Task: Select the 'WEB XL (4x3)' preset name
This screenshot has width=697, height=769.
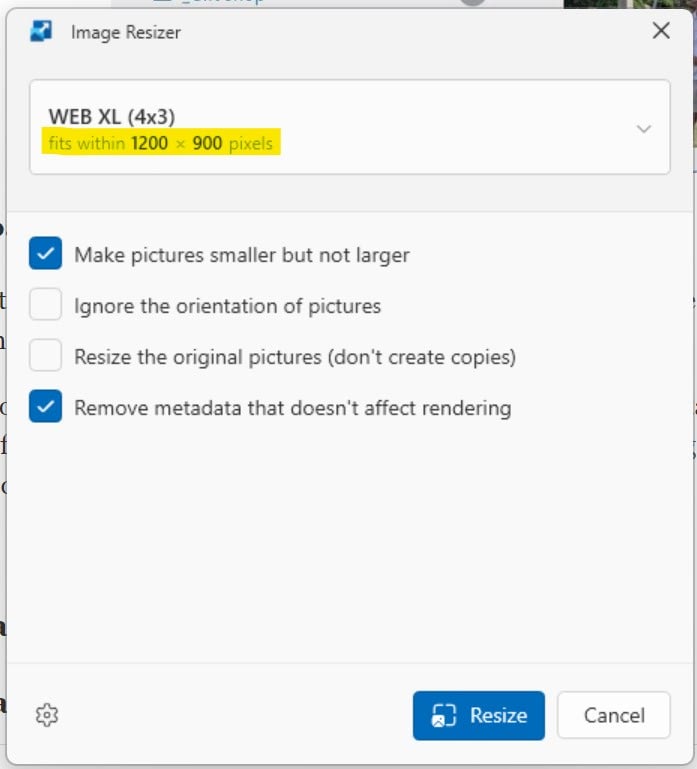Action: [x=112, y=117]
